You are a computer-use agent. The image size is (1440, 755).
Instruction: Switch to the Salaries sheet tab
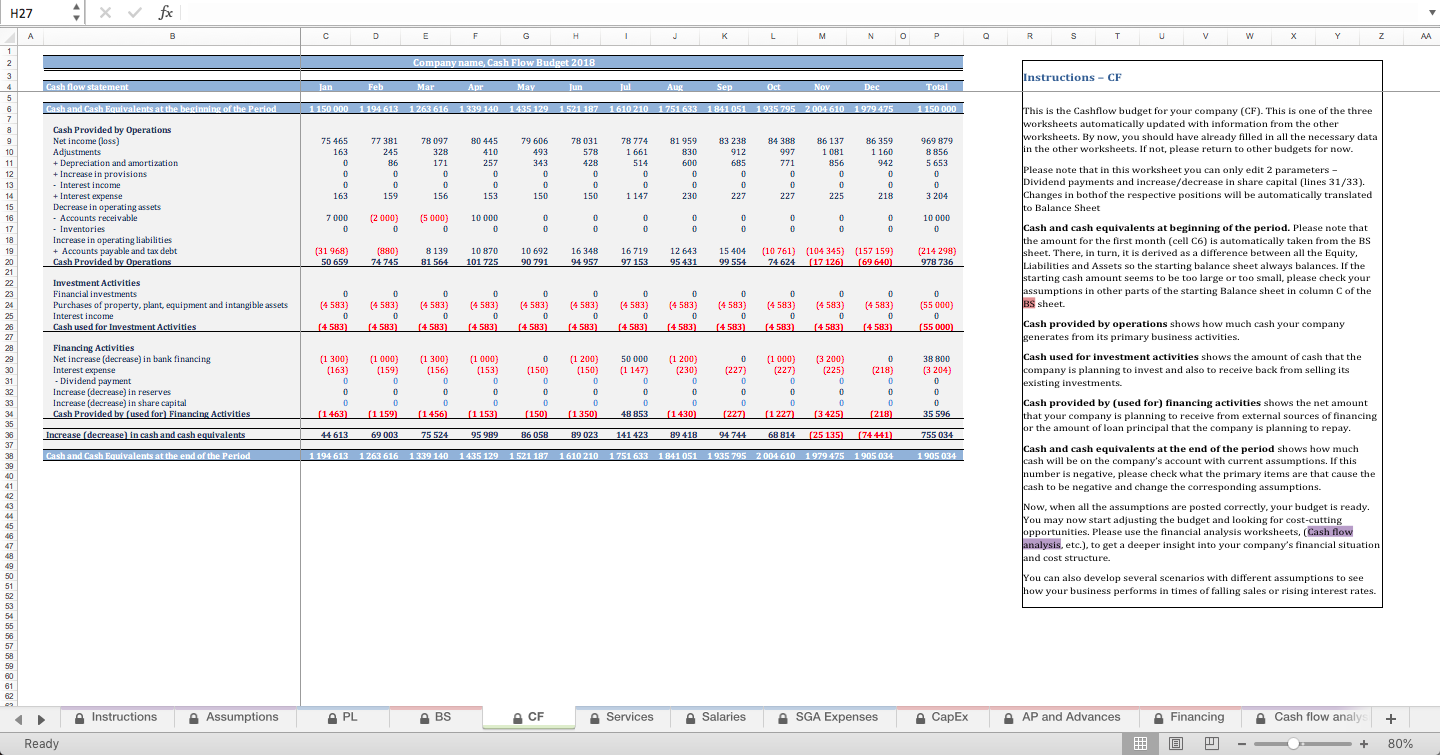pos(715,717)
